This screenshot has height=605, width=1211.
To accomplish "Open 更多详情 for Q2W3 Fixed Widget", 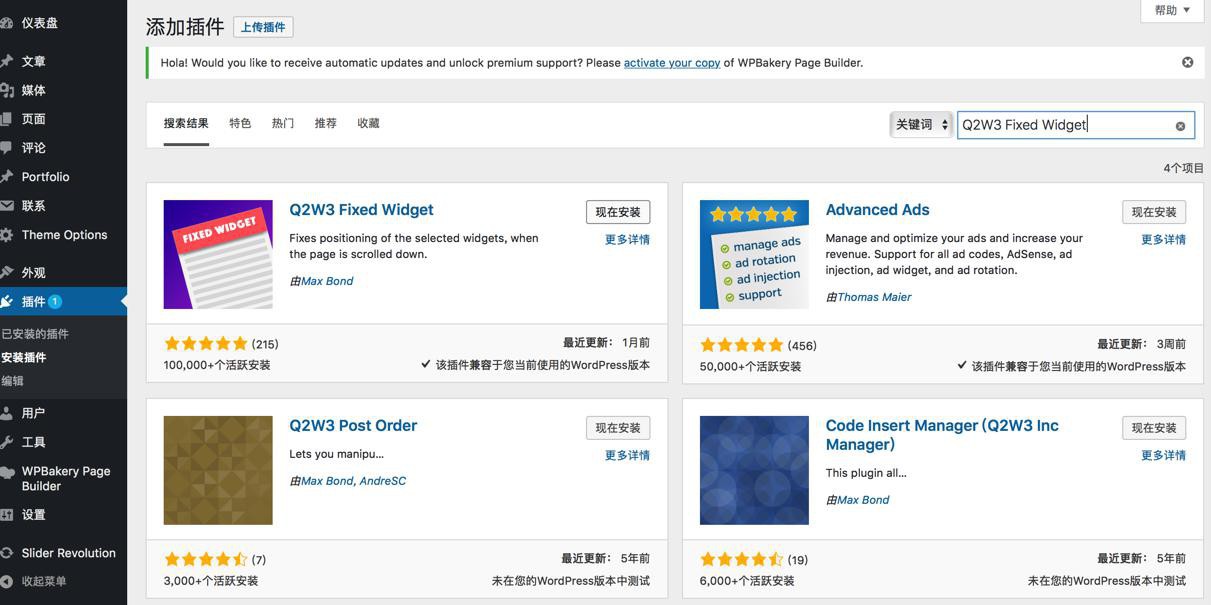I will click(627, 240).
